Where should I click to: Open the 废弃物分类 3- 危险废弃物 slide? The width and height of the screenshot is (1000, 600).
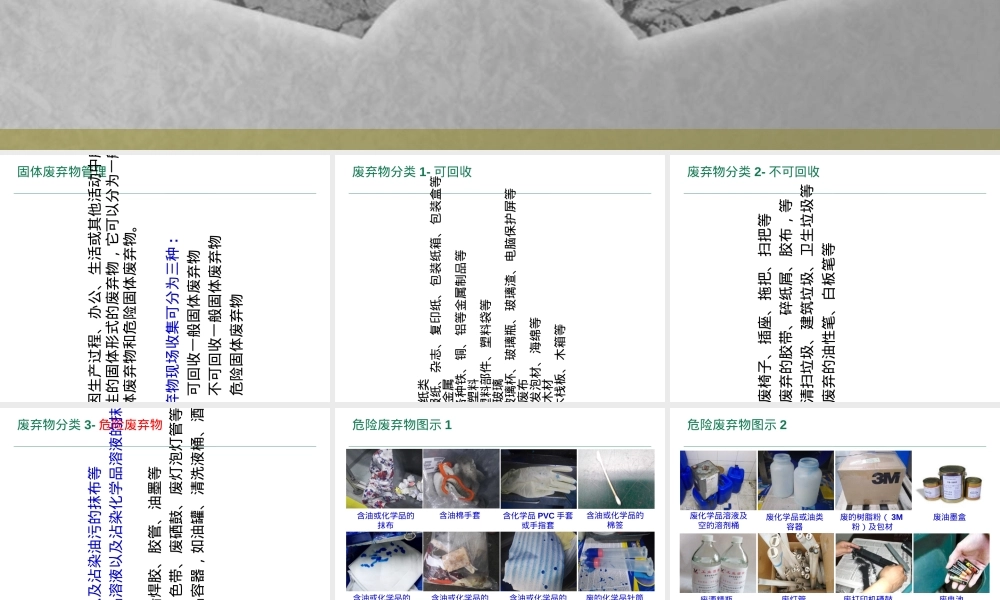[x=165, y=504]
